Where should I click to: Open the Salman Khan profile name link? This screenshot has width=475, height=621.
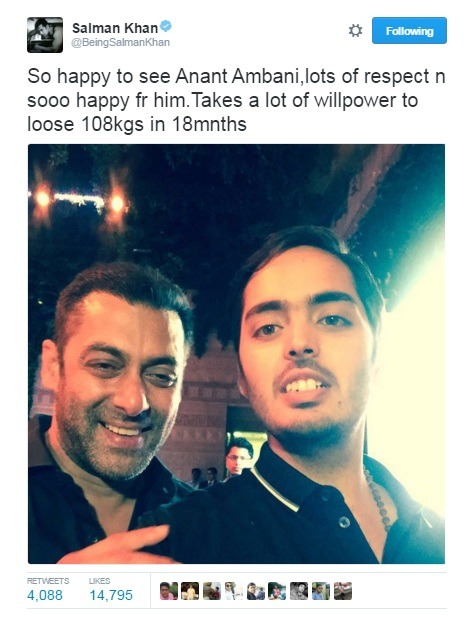point(115,28)
